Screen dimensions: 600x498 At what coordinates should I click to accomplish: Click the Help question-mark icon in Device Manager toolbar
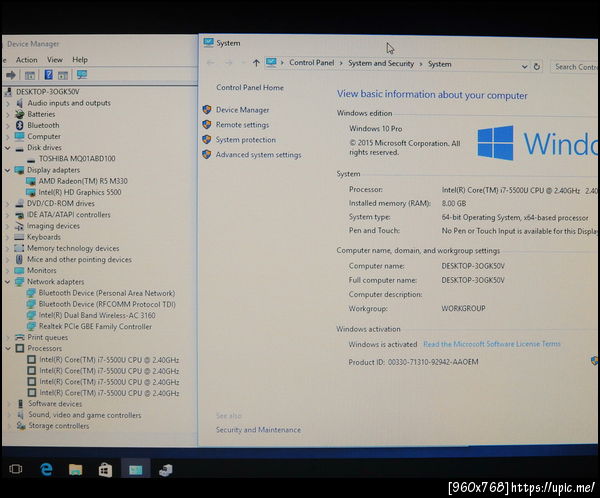[x=48, y=75]
